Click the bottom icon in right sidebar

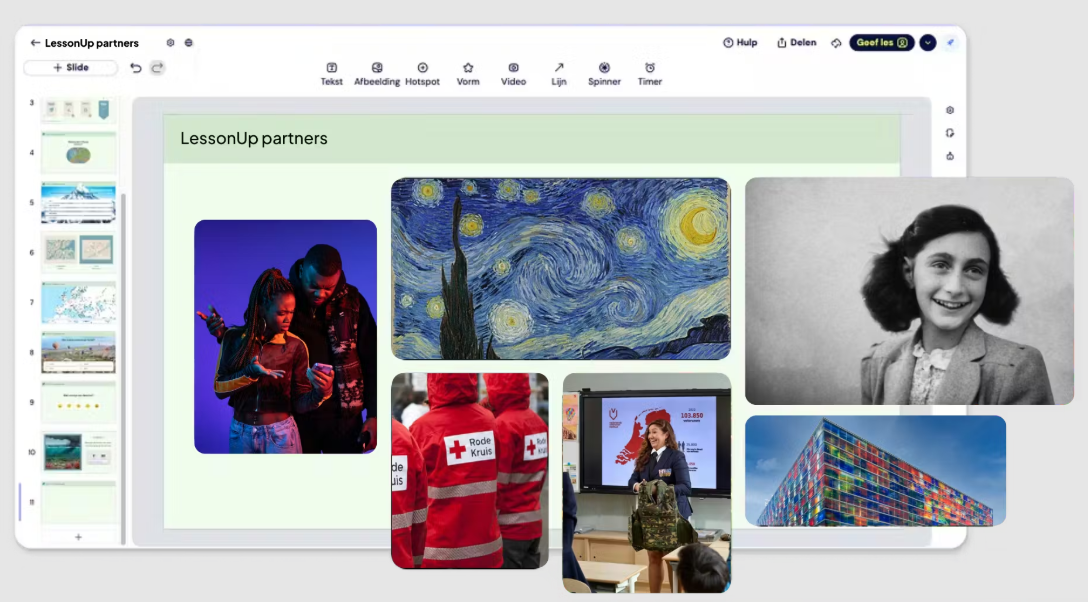(x=950, y=156)
